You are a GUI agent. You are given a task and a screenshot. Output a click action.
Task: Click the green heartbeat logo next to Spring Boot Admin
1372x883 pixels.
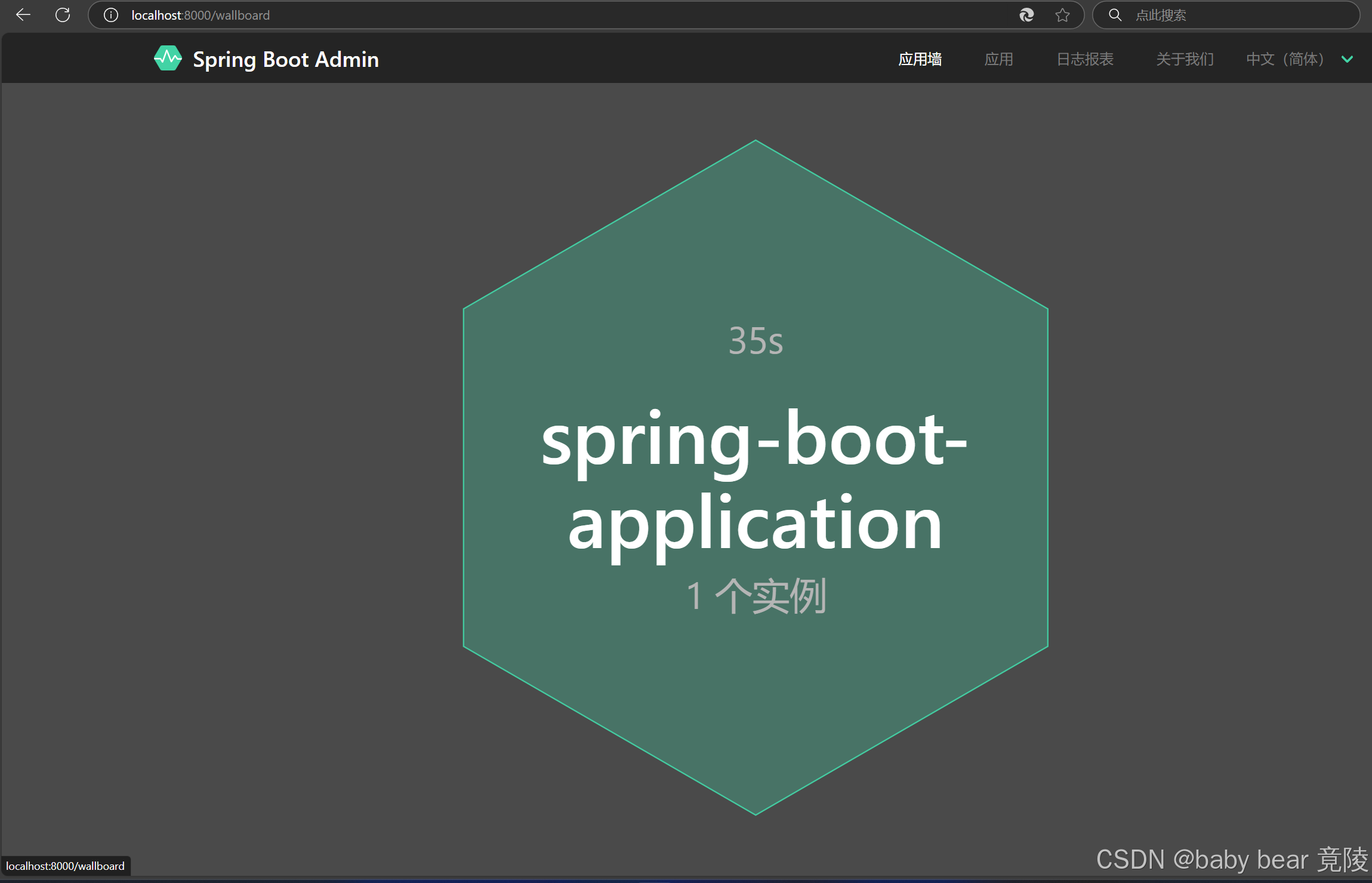click(168, 59)
